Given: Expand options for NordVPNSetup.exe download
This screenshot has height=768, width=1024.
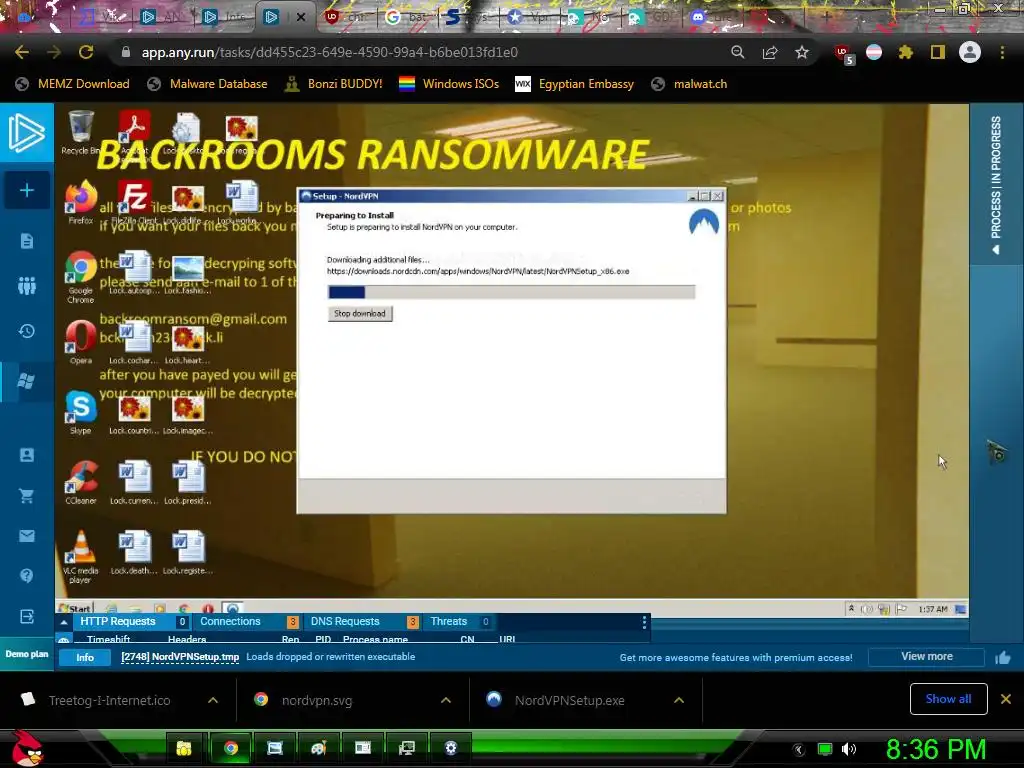Looking at the screenshot, I should [x=679, y=700].
